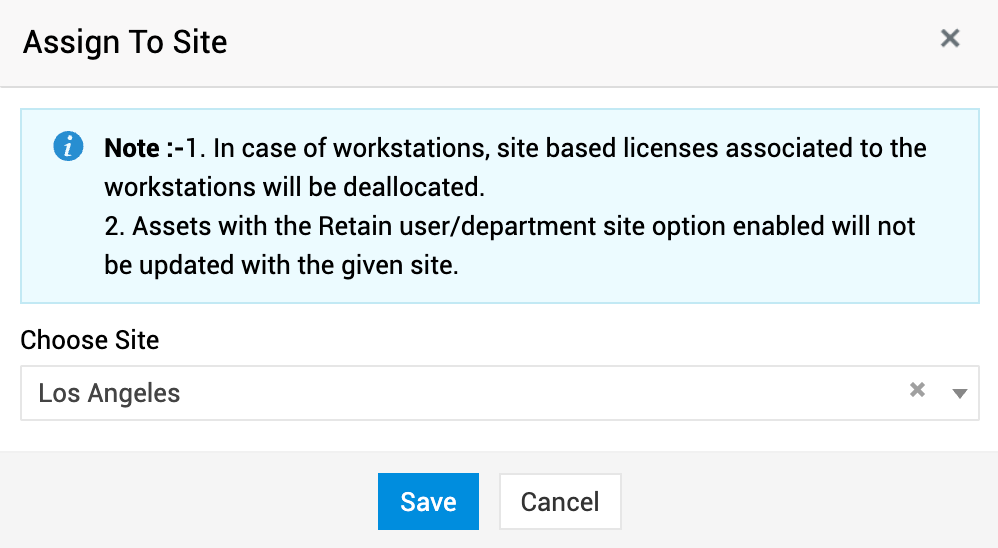Click the Choose Site field label
The width and height of the screenshot is (998, 548).
click(90, 340)
